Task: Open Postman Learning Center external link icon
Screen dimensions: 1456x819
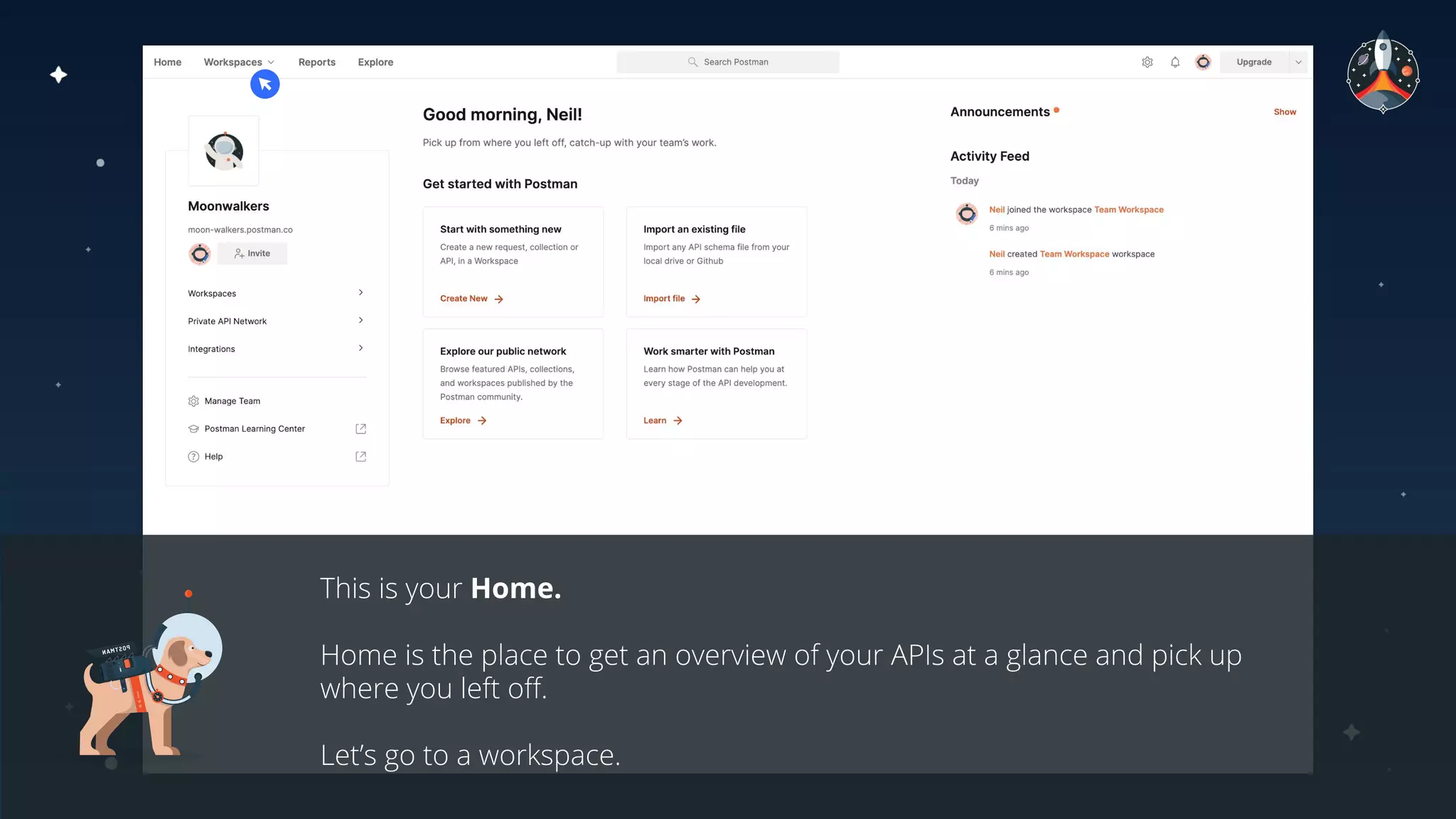Action: coord(360,429)
